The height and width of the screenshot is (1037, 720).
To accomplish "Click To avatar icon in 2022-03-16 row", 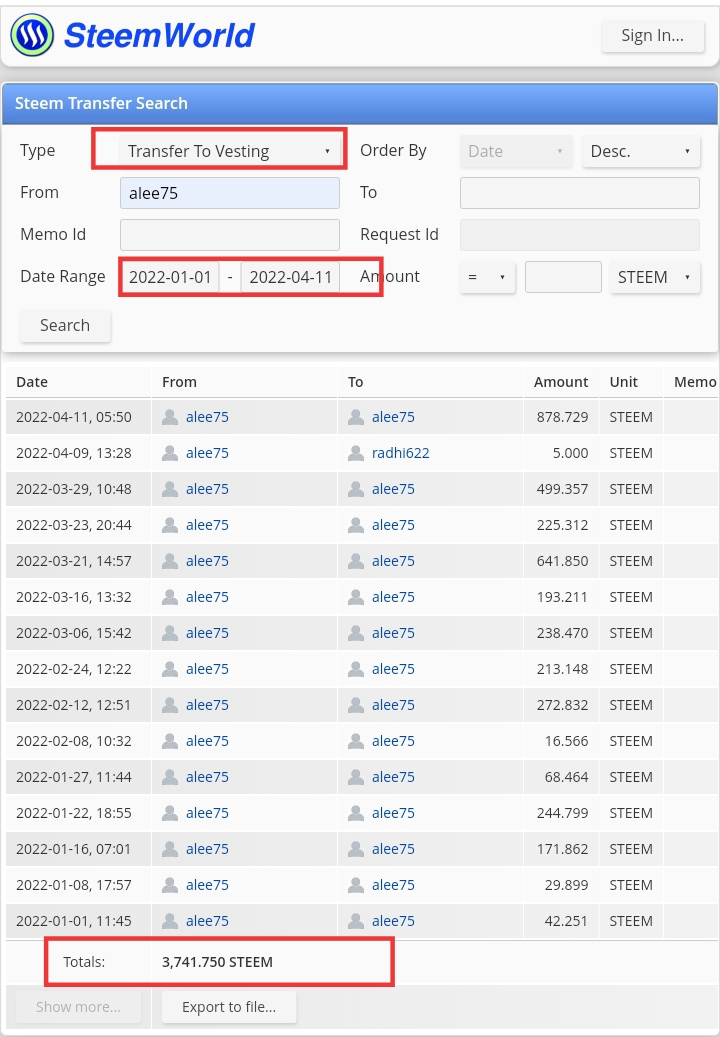I will click(356, 597).
